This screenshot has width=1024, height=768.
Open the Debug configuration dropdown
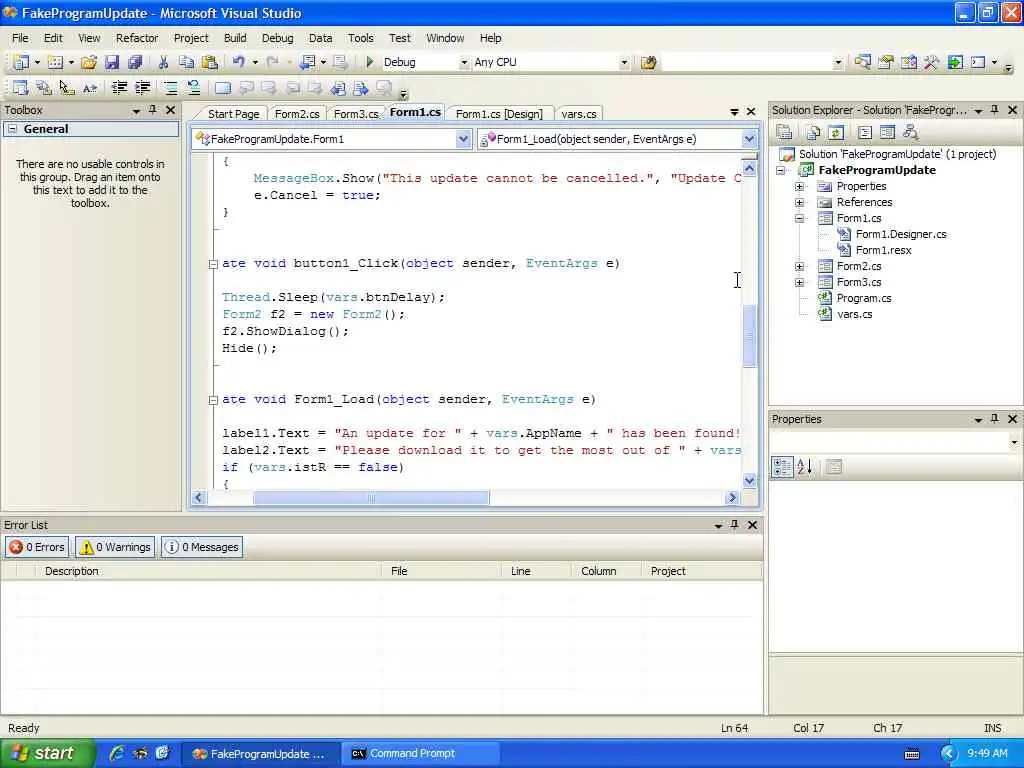464,63
